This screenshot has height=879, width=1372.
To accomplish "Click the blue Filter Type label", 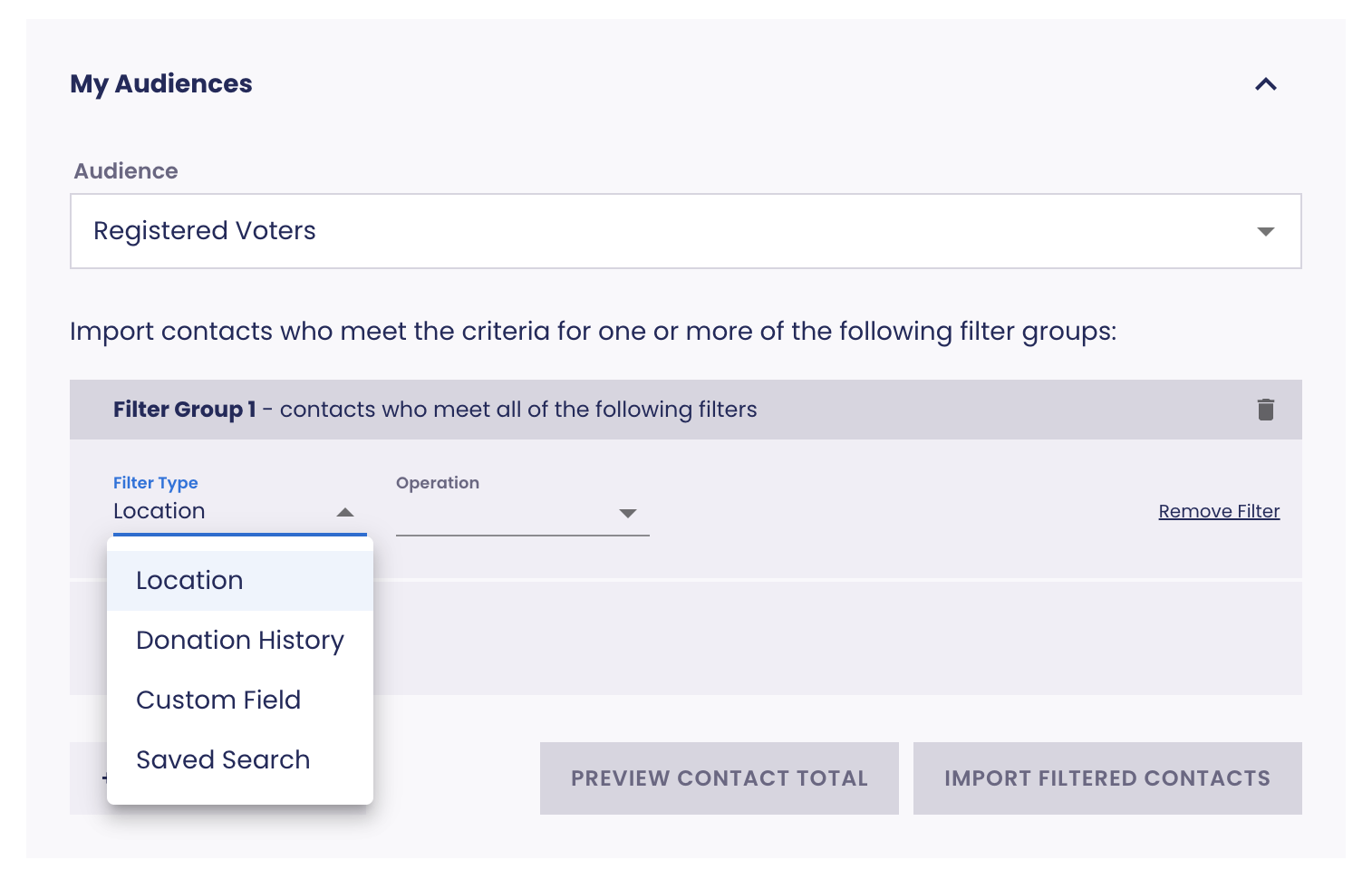I will tap(155, 483).
